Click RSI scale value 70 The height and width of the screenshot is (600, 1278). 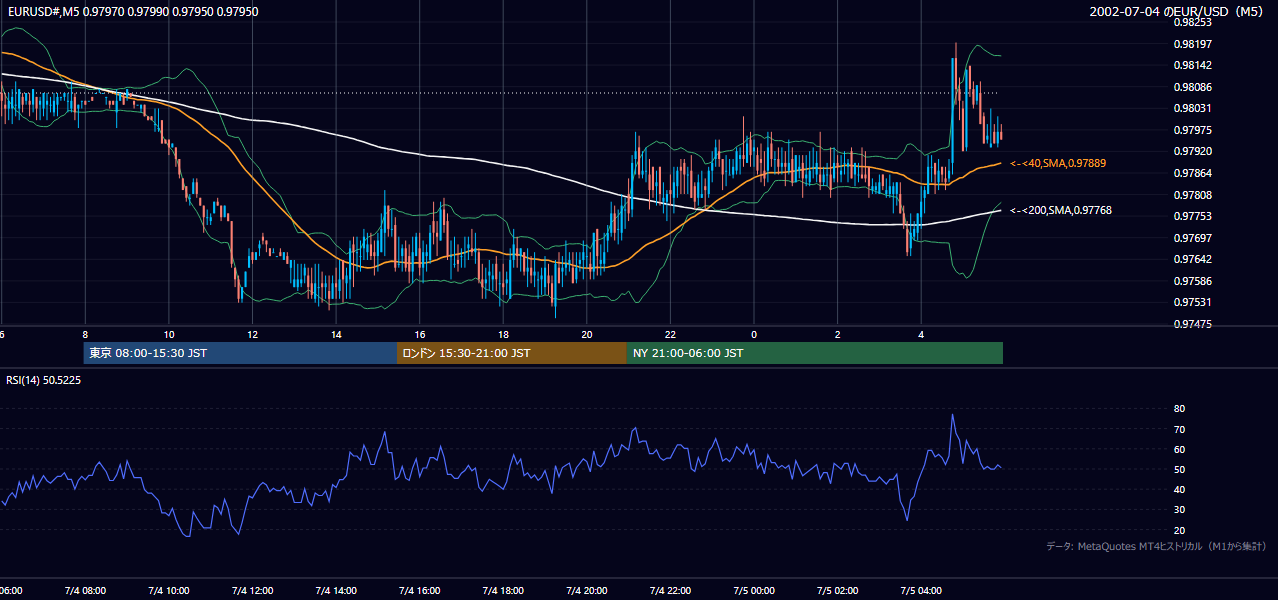(x=1179, y=429)
